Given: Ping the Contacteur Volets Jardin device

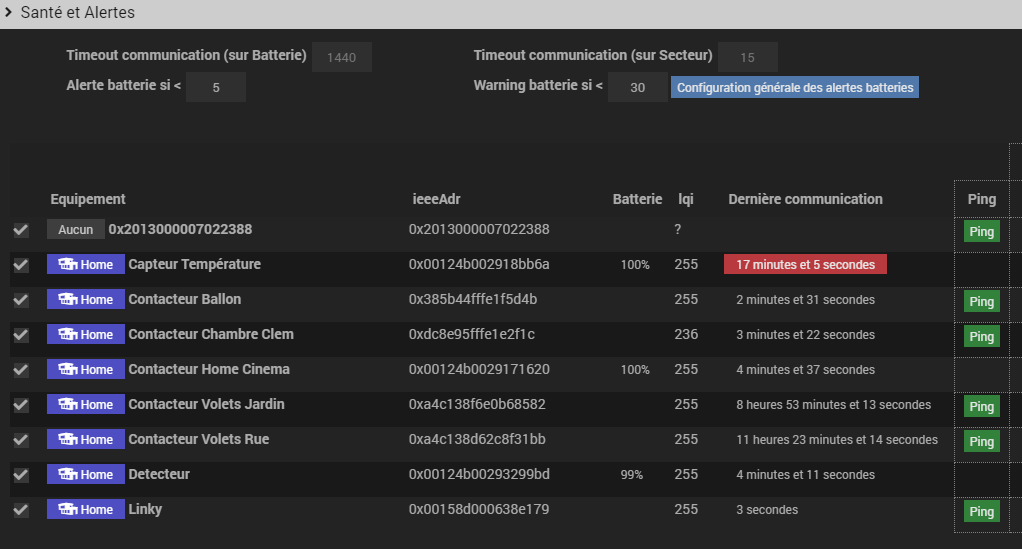Looking at the screenshot, I should pyautogui.click(x=981, y=406).
